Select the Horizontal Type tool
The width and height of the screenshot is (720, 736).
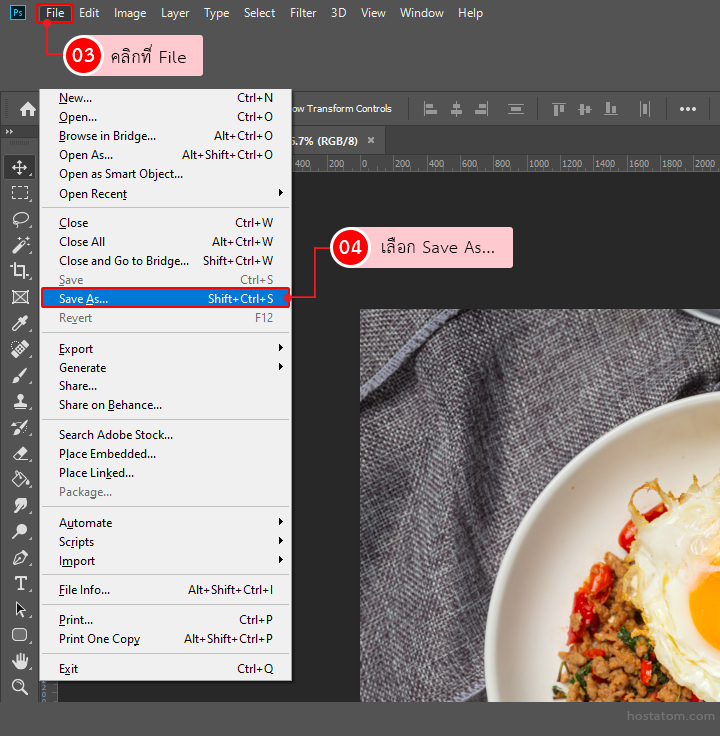tap(20, 583)
